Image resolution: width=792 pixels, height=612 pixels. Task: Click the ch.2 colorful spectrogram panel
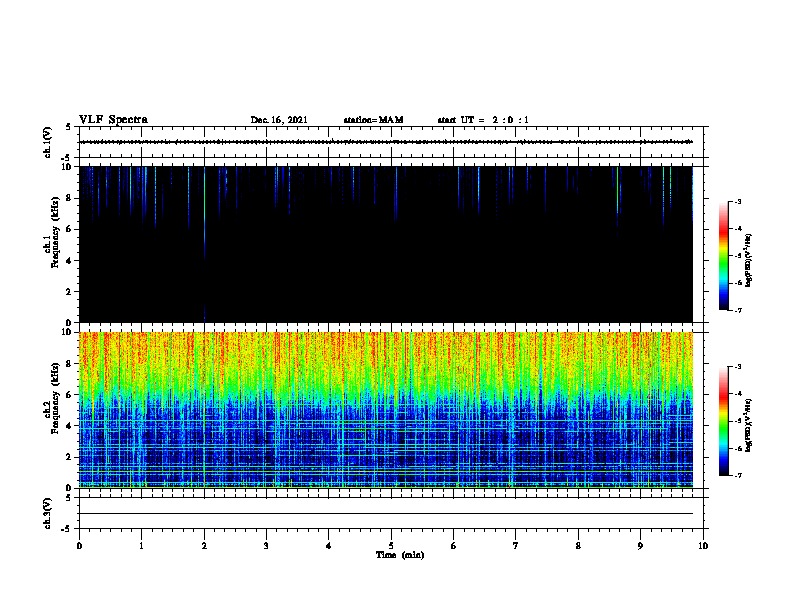[386, 410]
